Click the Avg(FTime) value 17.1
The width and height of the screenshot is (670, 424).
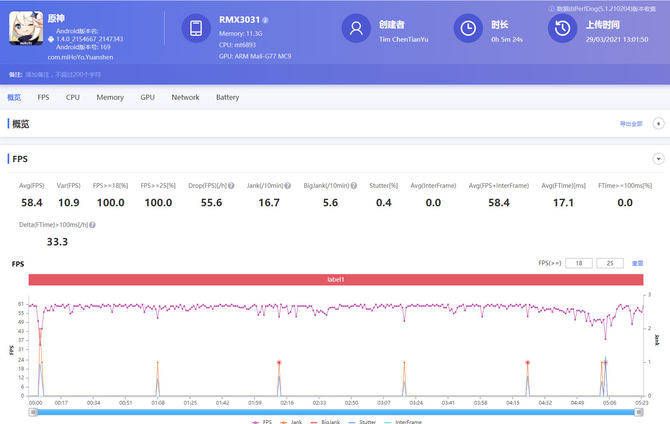(563, 203)
